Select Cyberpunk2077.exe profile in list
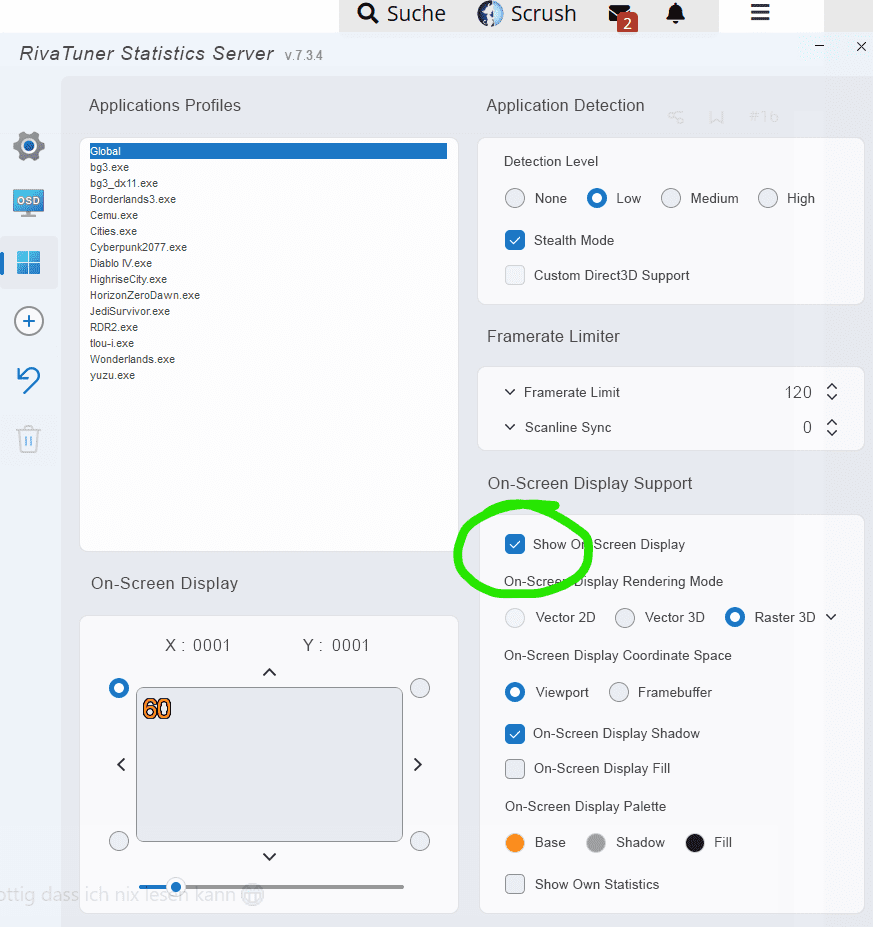This screenshot has height=927, width=873. pyautogui.click(x=138, y=247)
